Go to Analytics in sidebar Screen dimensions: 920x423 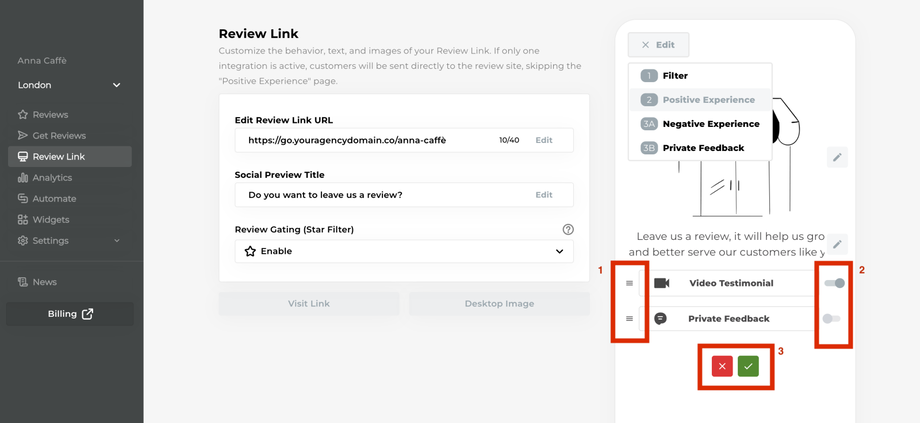pos(52,178)
